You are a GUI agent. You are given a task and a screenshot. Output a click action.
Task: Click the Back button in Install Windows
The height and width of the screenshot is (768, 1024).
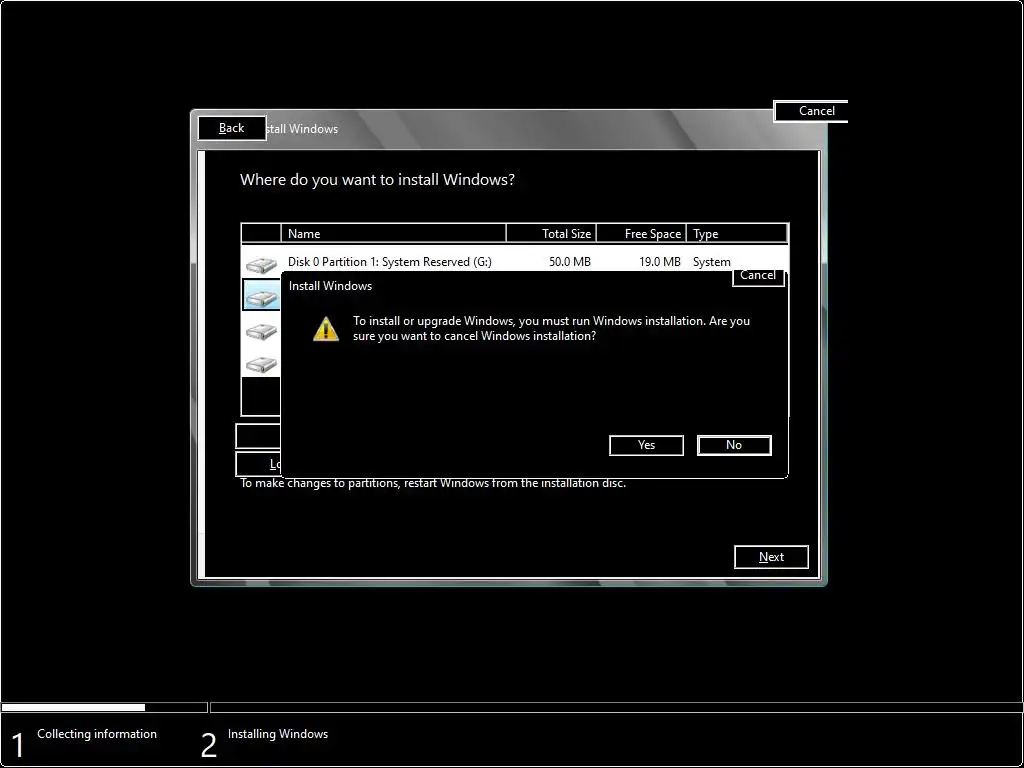click(x=232, y=128)
